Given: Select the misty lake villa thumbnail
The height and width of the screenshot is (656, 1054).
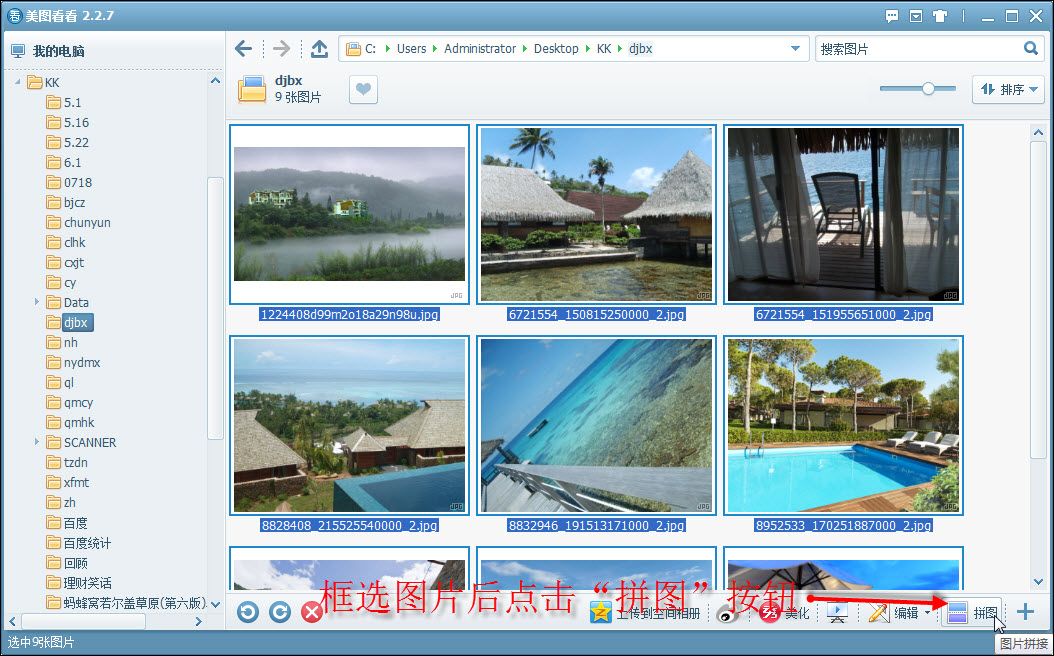Looking at the screenshot, I should point(350,214).
